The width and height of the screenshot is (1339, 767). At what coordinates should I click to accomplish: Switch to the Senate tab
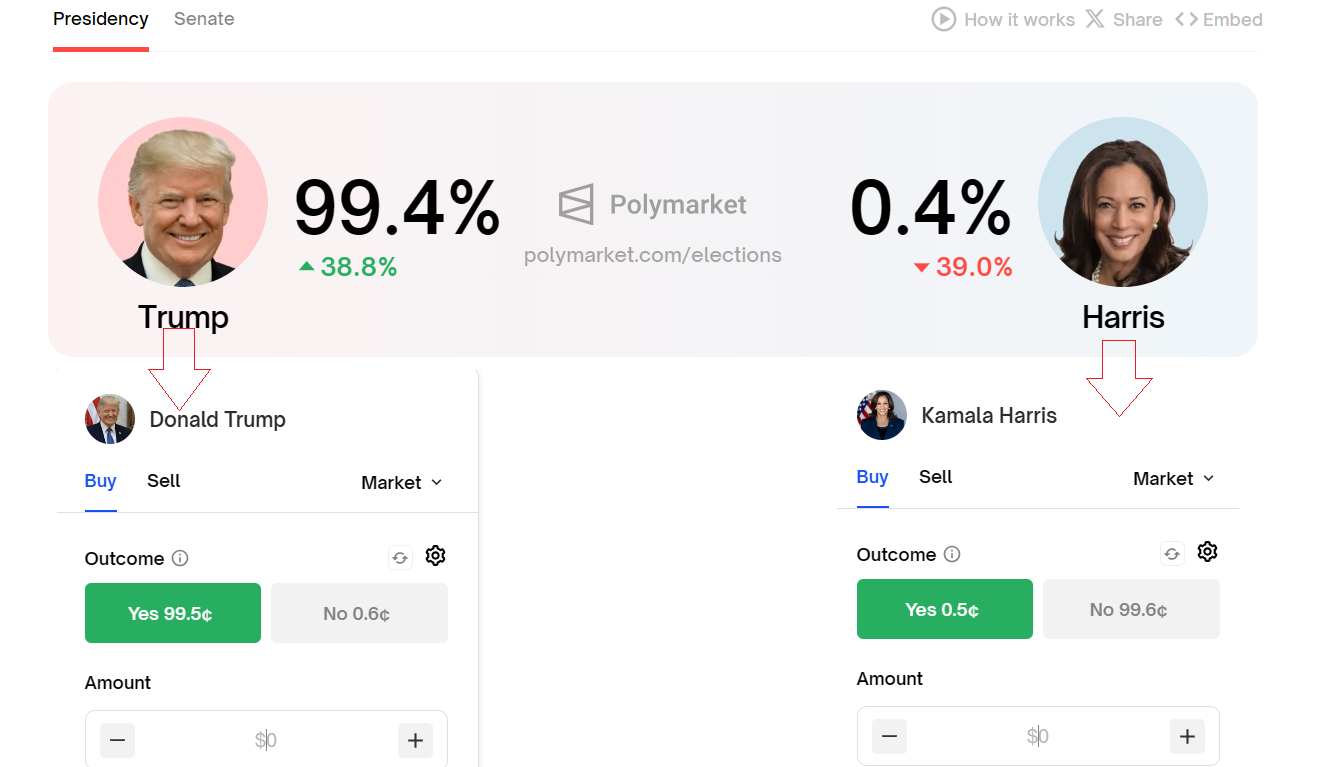(x=204, y=19)
